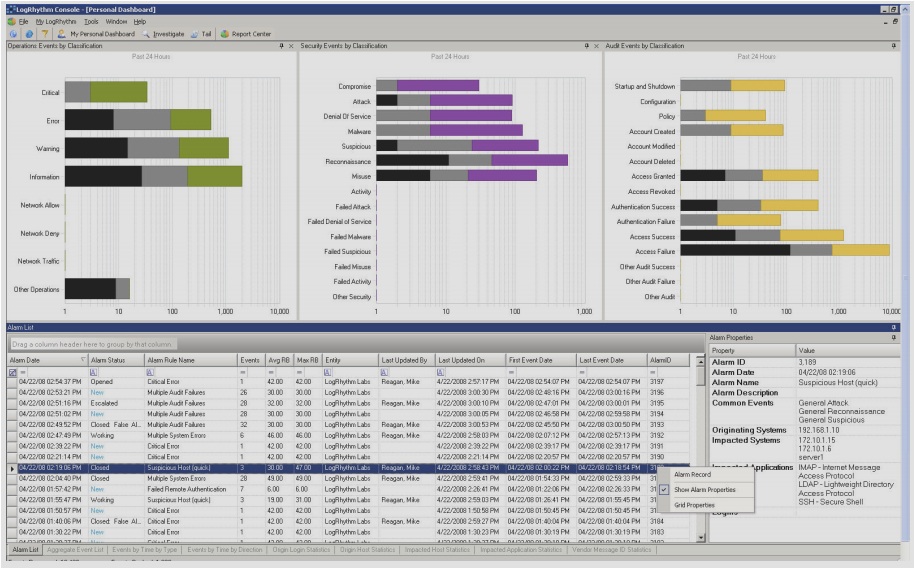Click the green segment of the Critical bar
Screen dimensions: 915x569
pos(118,92)
